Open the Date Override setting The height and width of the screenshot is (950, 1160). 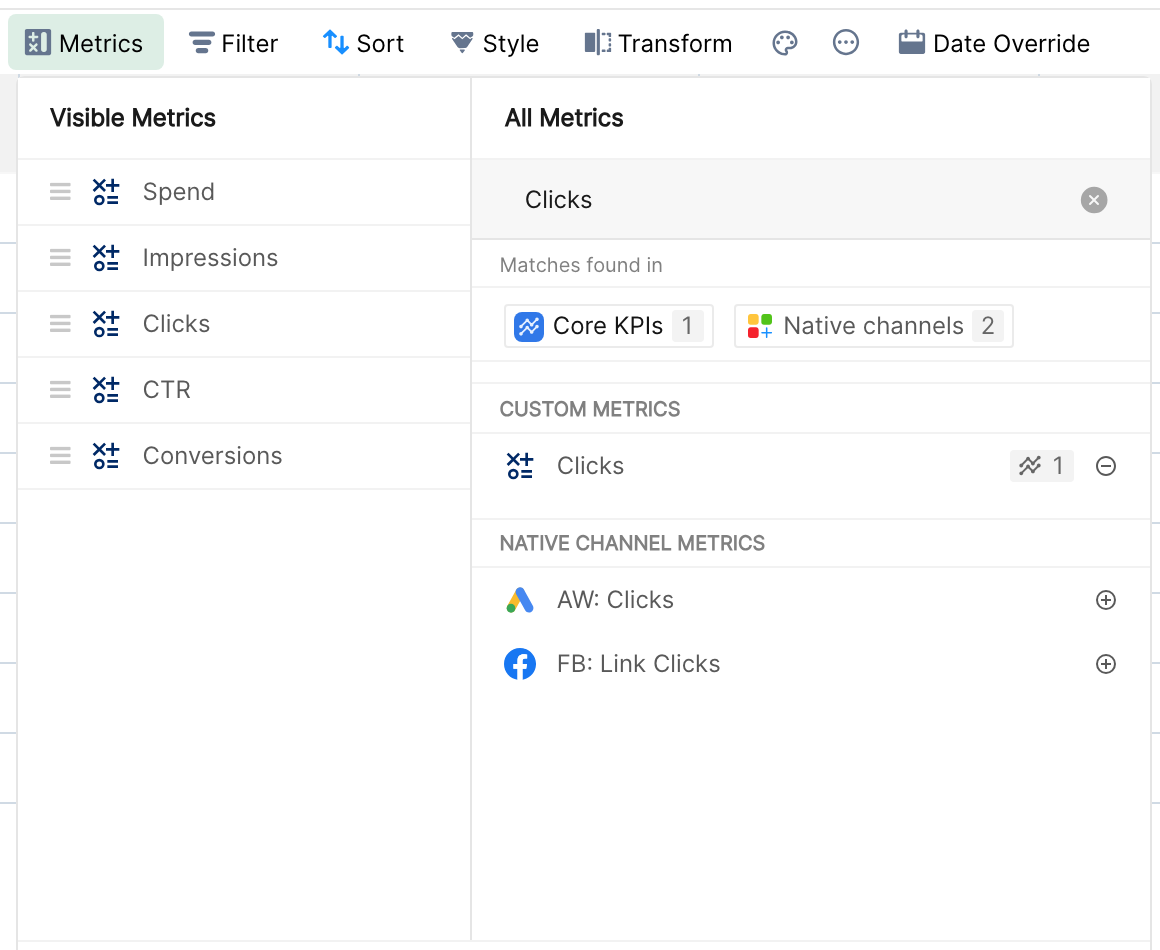[x=994, y=43]
